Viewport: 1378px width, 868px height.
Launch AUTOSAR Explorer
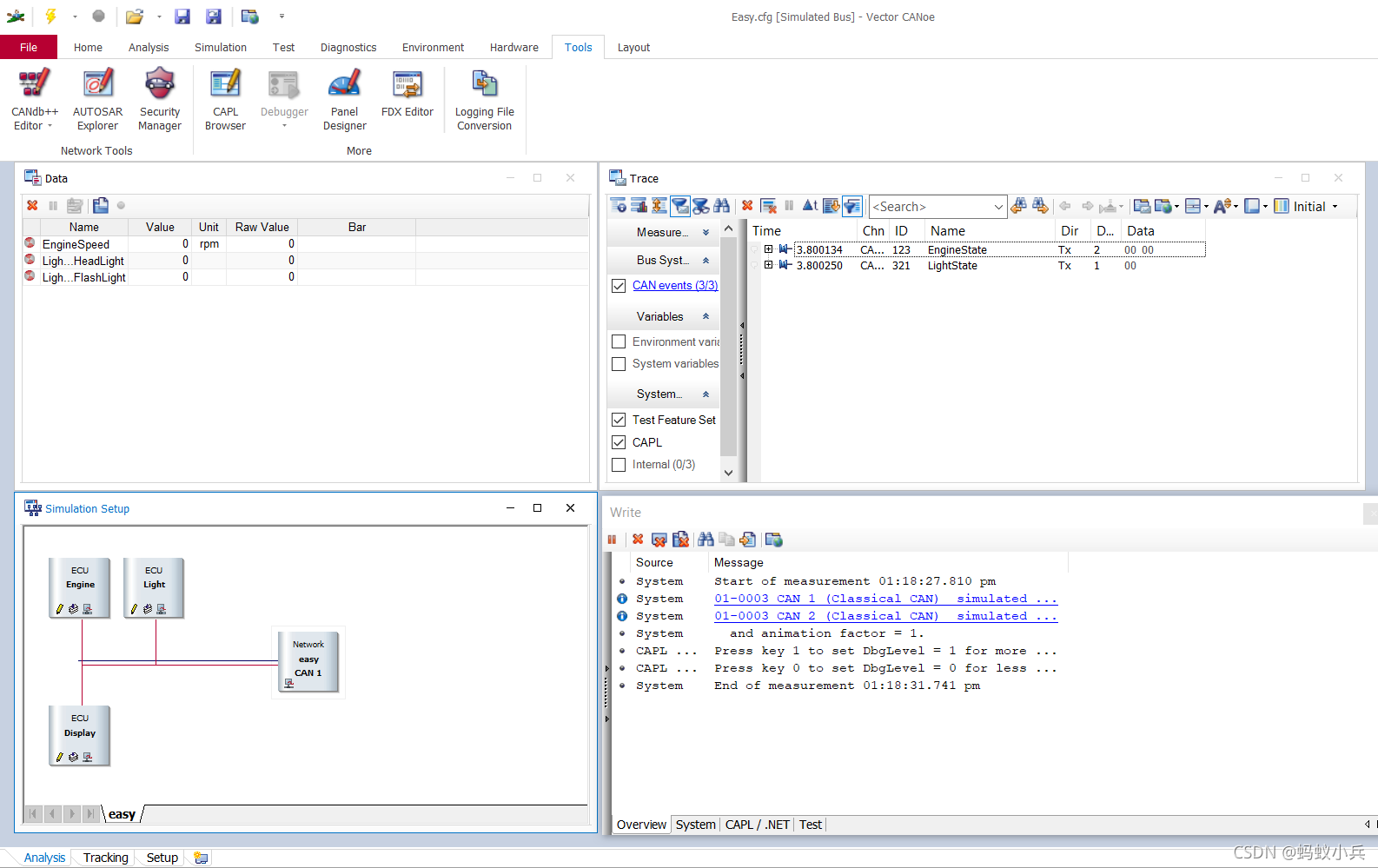97,100
